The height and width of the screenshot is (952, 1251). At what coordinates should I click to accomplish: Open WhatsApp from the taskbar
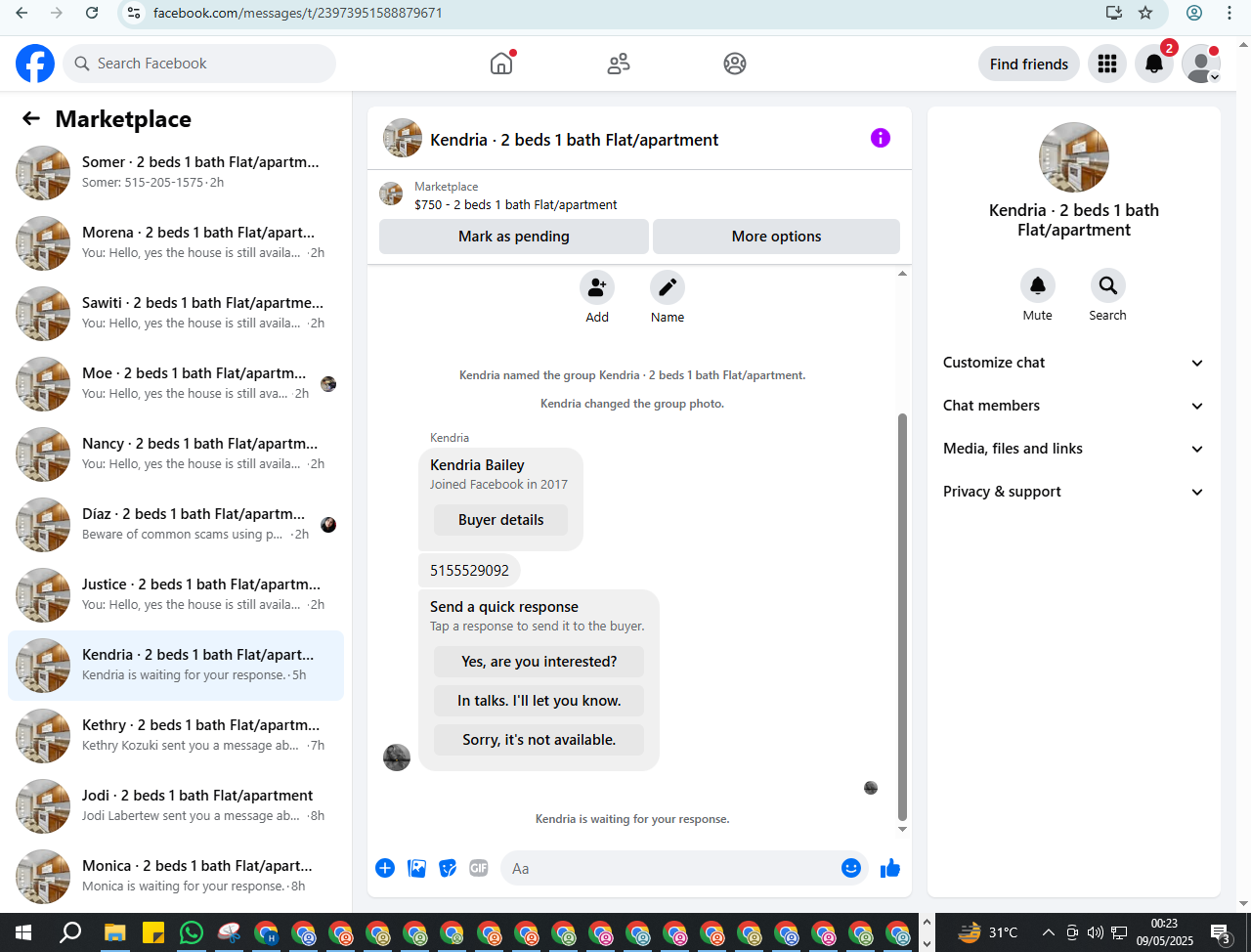click(192, 932)
